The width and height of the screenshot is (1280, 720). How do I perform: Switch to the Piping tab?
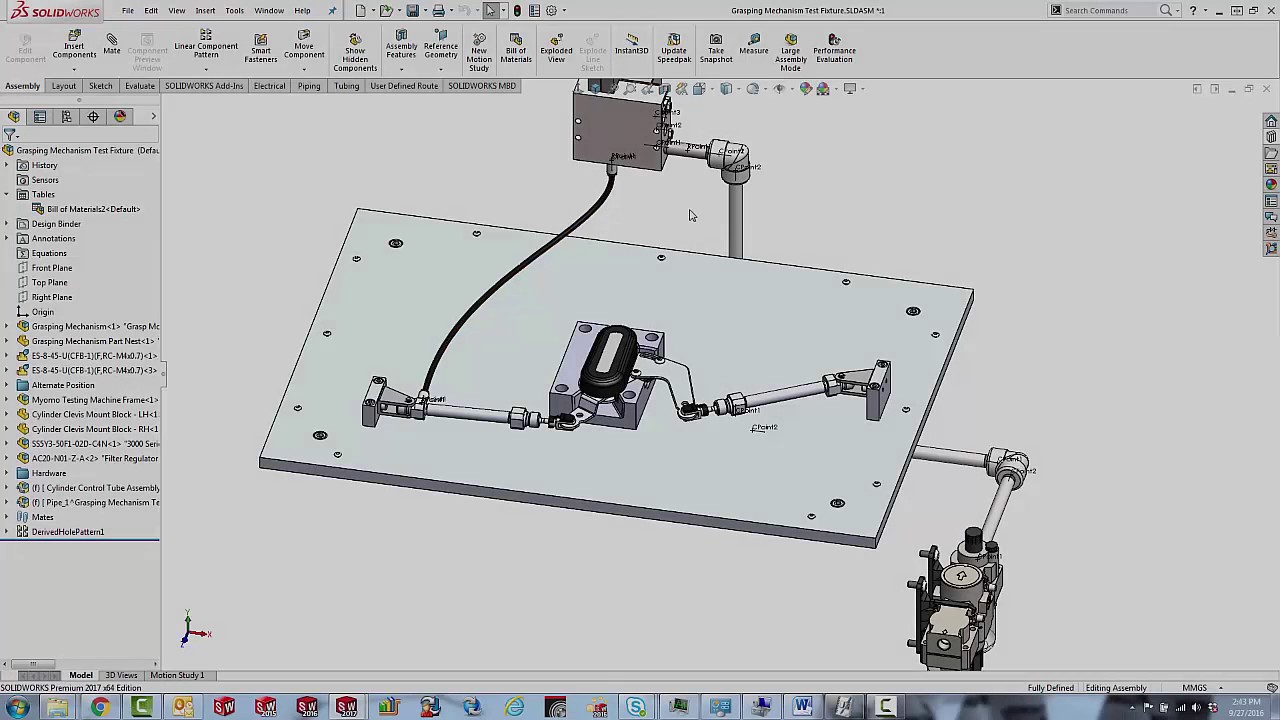click(x=309, y=86)
